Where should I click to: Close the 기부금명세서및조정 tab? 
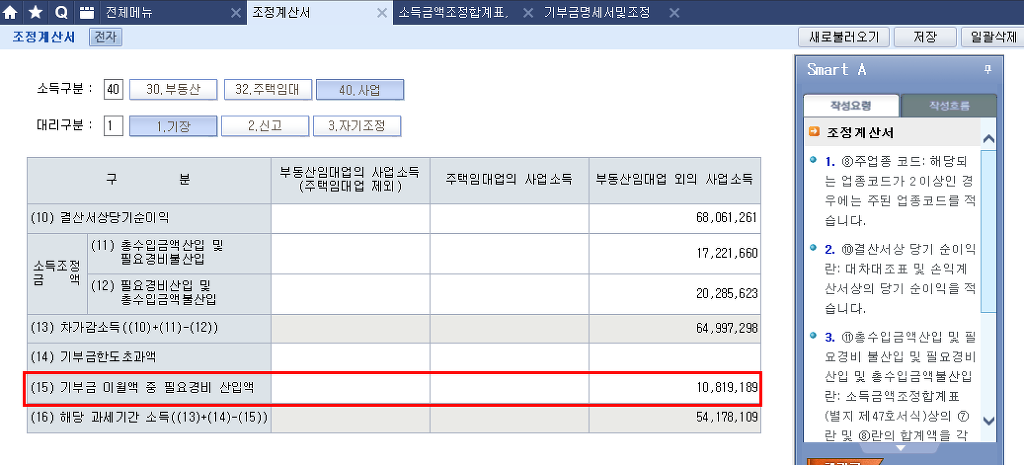click(x=675, y=12)
